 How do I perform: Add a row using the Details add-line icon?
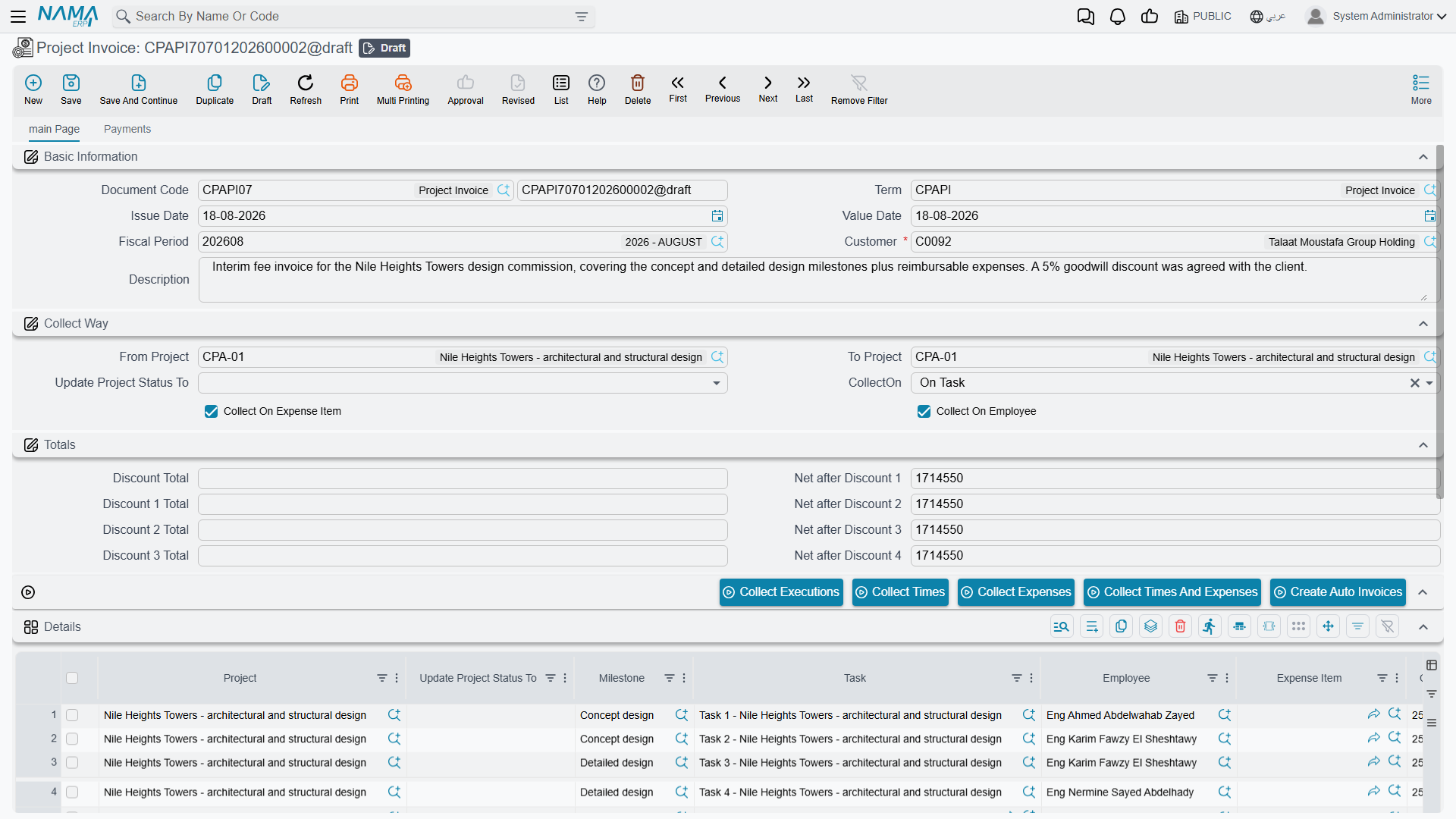point(1092,626)
